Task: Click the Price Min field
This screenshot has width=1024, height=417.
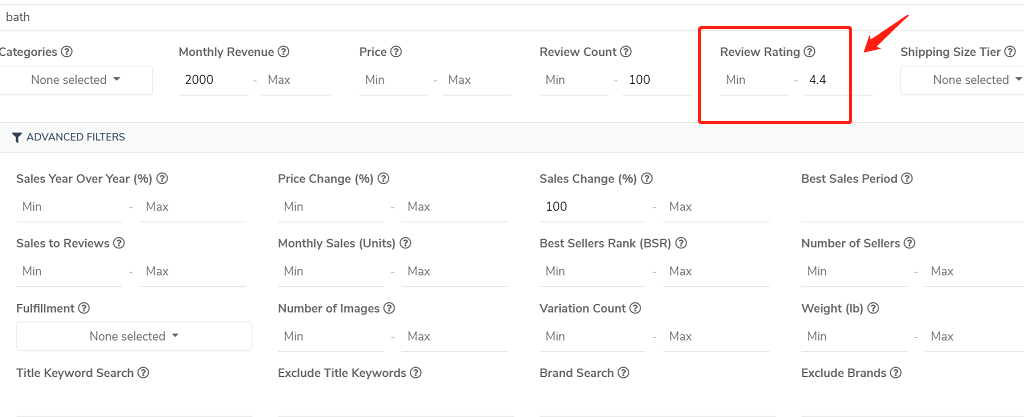Action: (x=394, y=80)
